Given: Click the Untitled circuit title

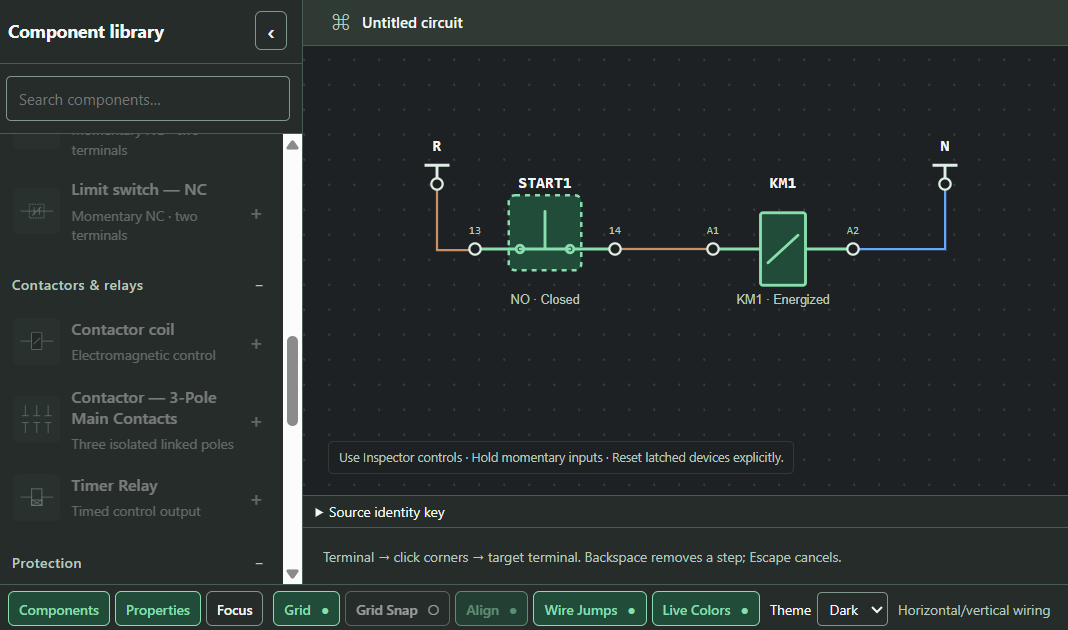Looking at the screenshot, I should coord(412,22).
